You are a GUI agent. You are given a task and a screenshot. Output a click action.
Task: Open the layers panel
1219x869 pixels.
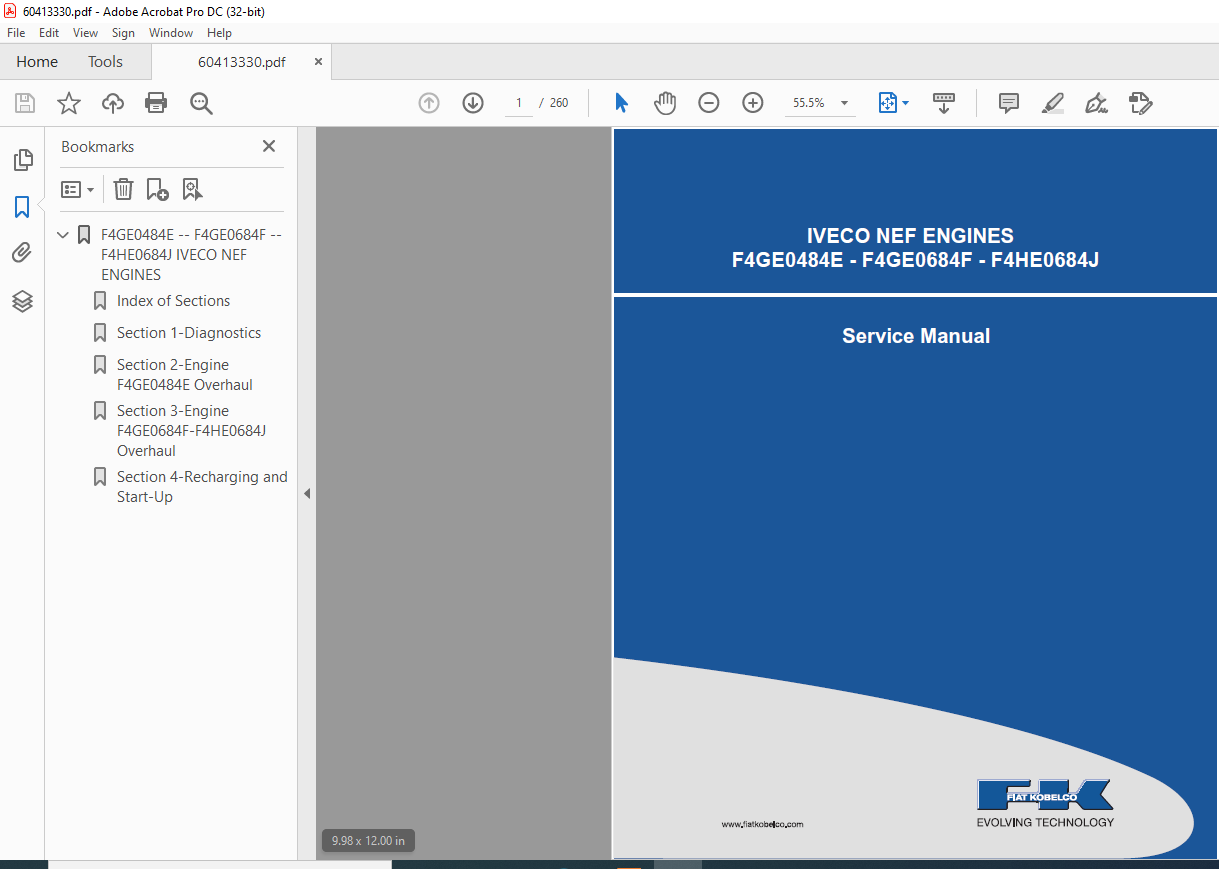pos(22,300)
